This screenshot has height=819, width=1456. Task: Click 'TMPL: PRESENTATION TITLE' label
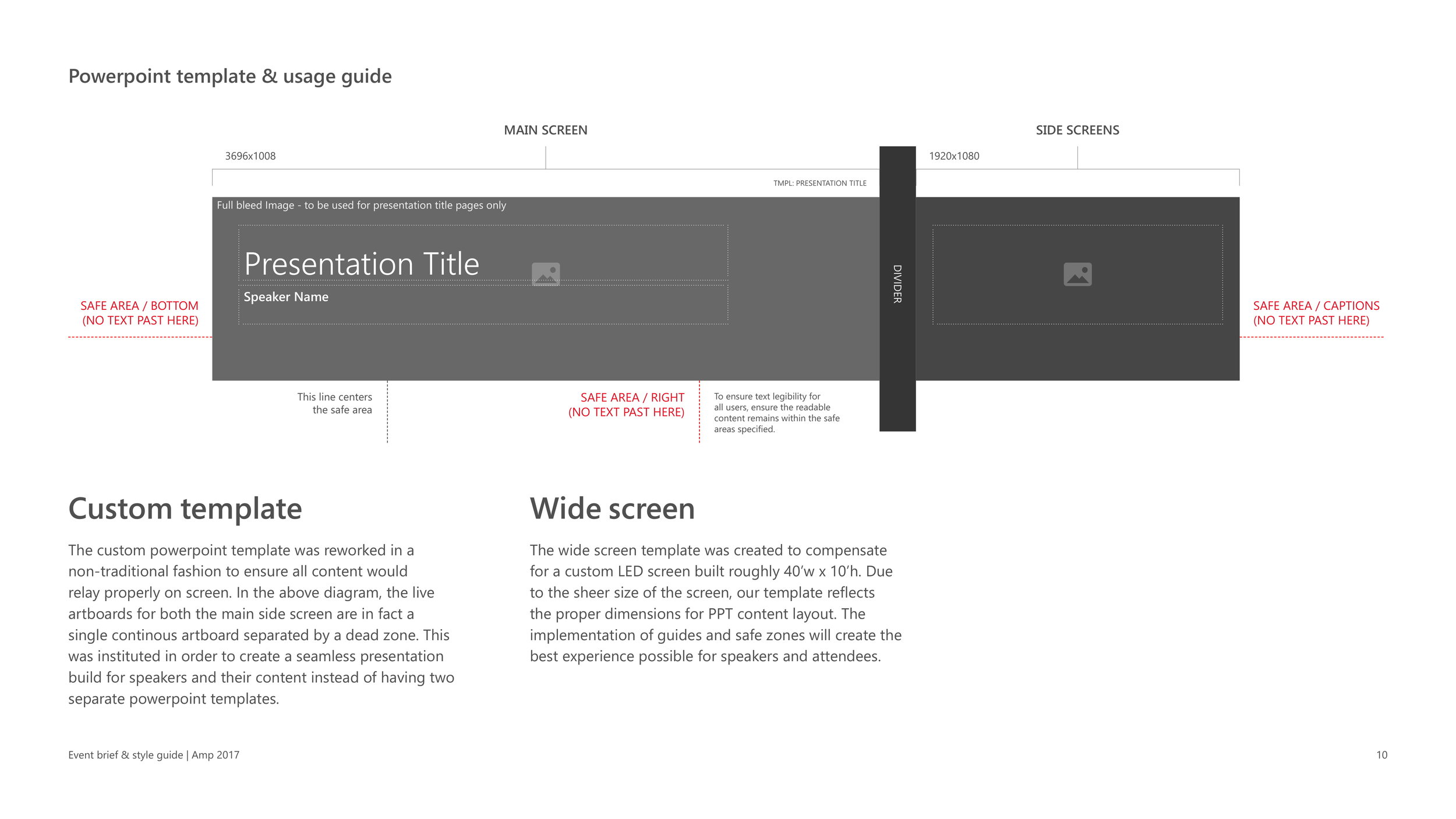click(820, 183)
